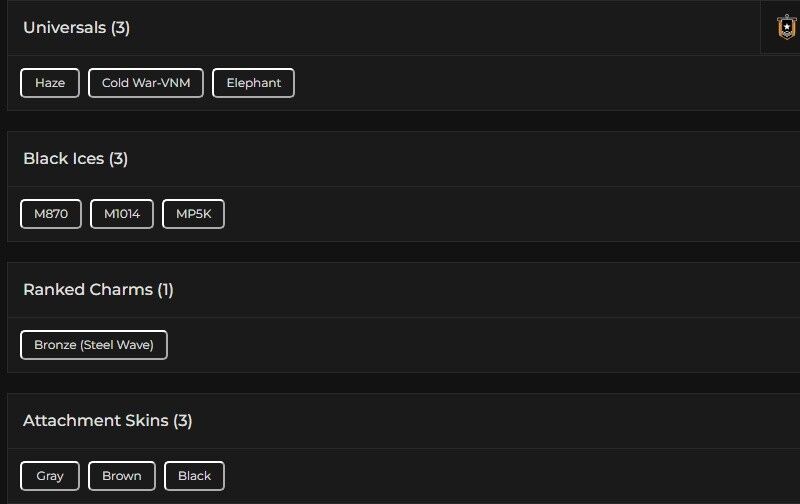Collapse the Universals section header
This screenshot has height=504, width=800.
(65, 28)
